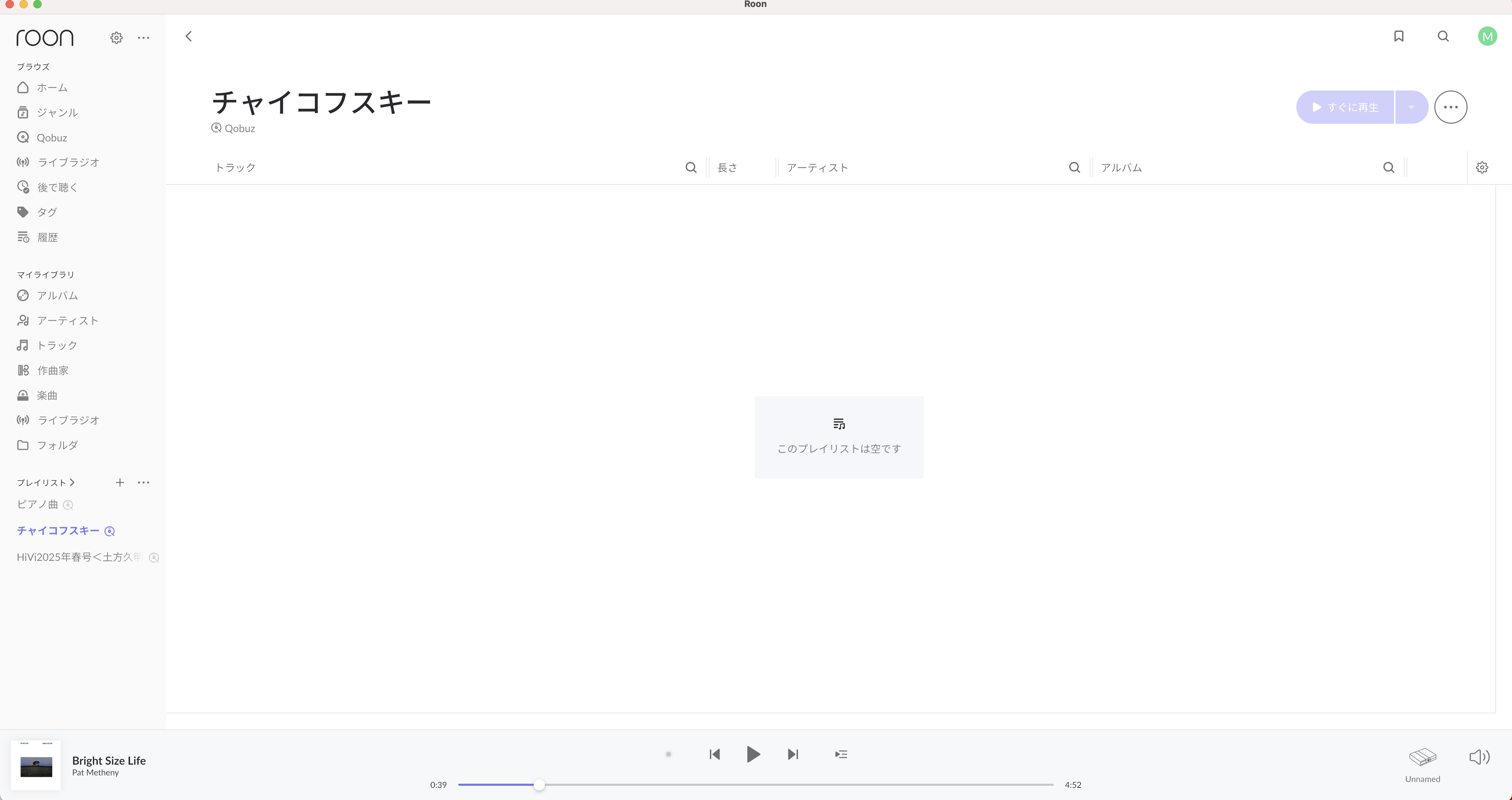
Task: Open Qobuz in the browse sidebar
Action: tap(52, 138)
